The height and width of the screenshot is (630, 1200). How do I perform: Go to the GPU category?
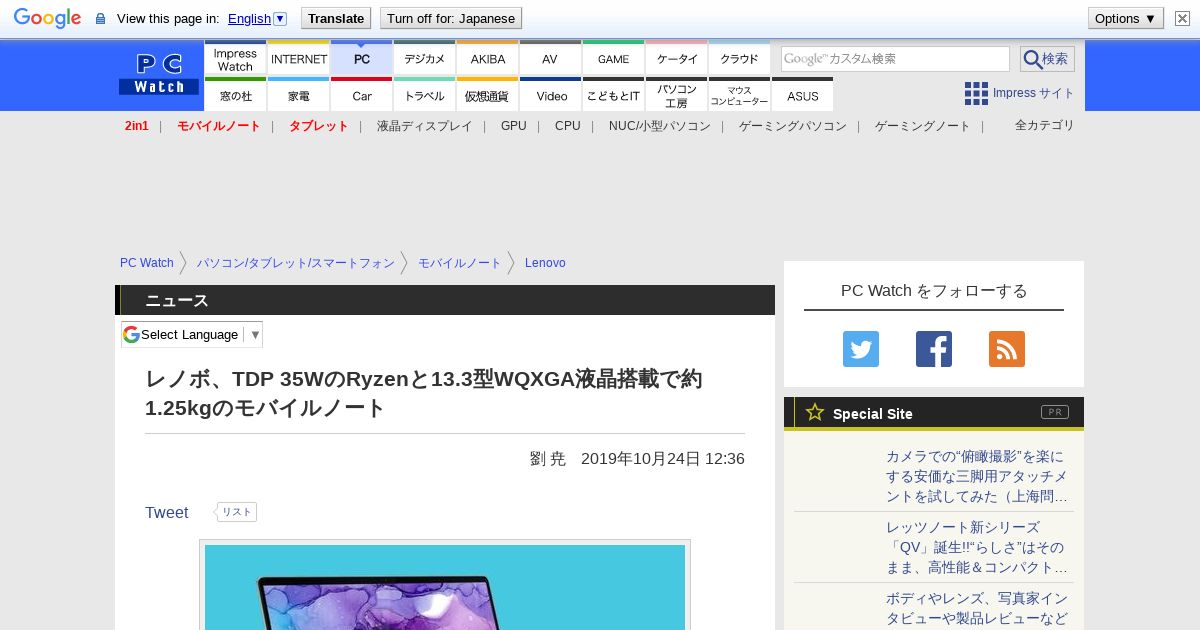pos(513,126)
